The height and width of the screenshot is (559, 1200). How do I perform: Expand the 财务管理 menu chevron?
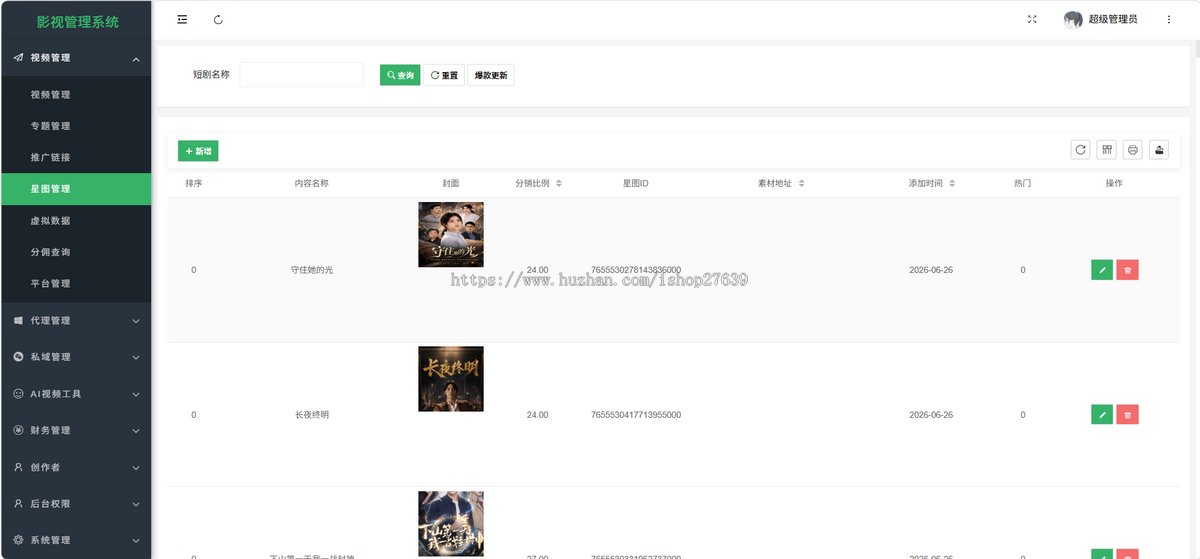point(136,431)
